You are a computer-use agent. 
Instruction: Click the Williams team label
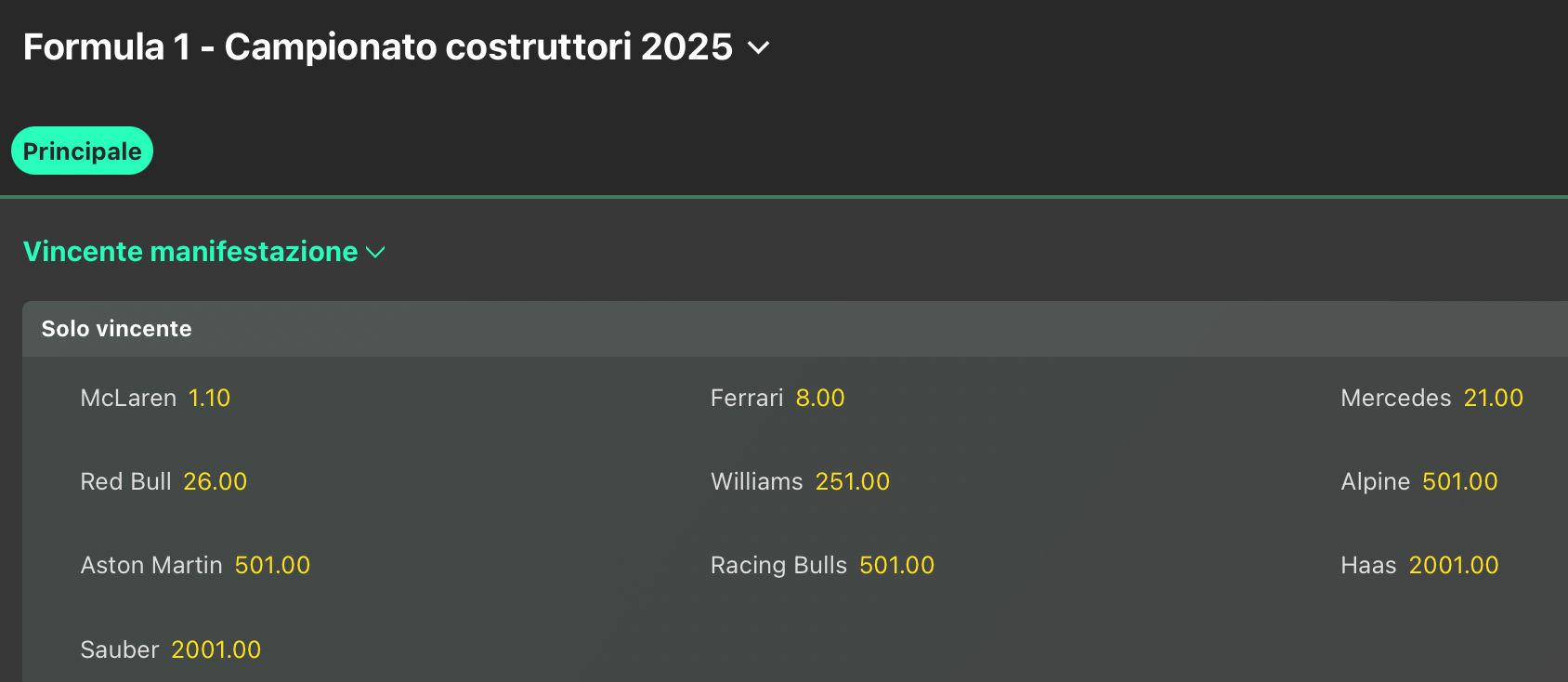pyautogui.click(x=756, y=482)
